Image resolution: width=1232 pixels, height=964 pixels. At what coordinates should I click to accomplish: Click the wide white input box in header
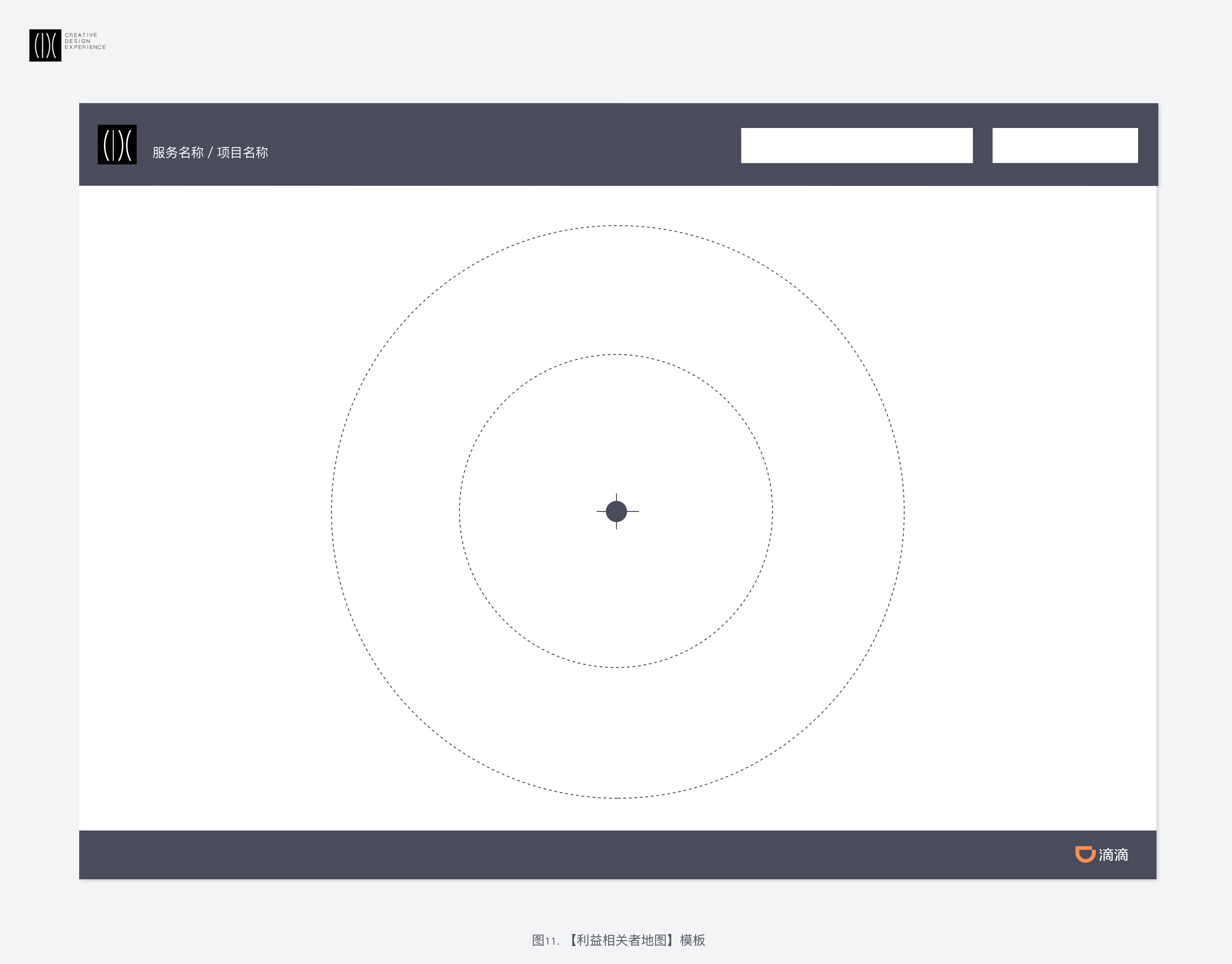[x=856, y=145]
